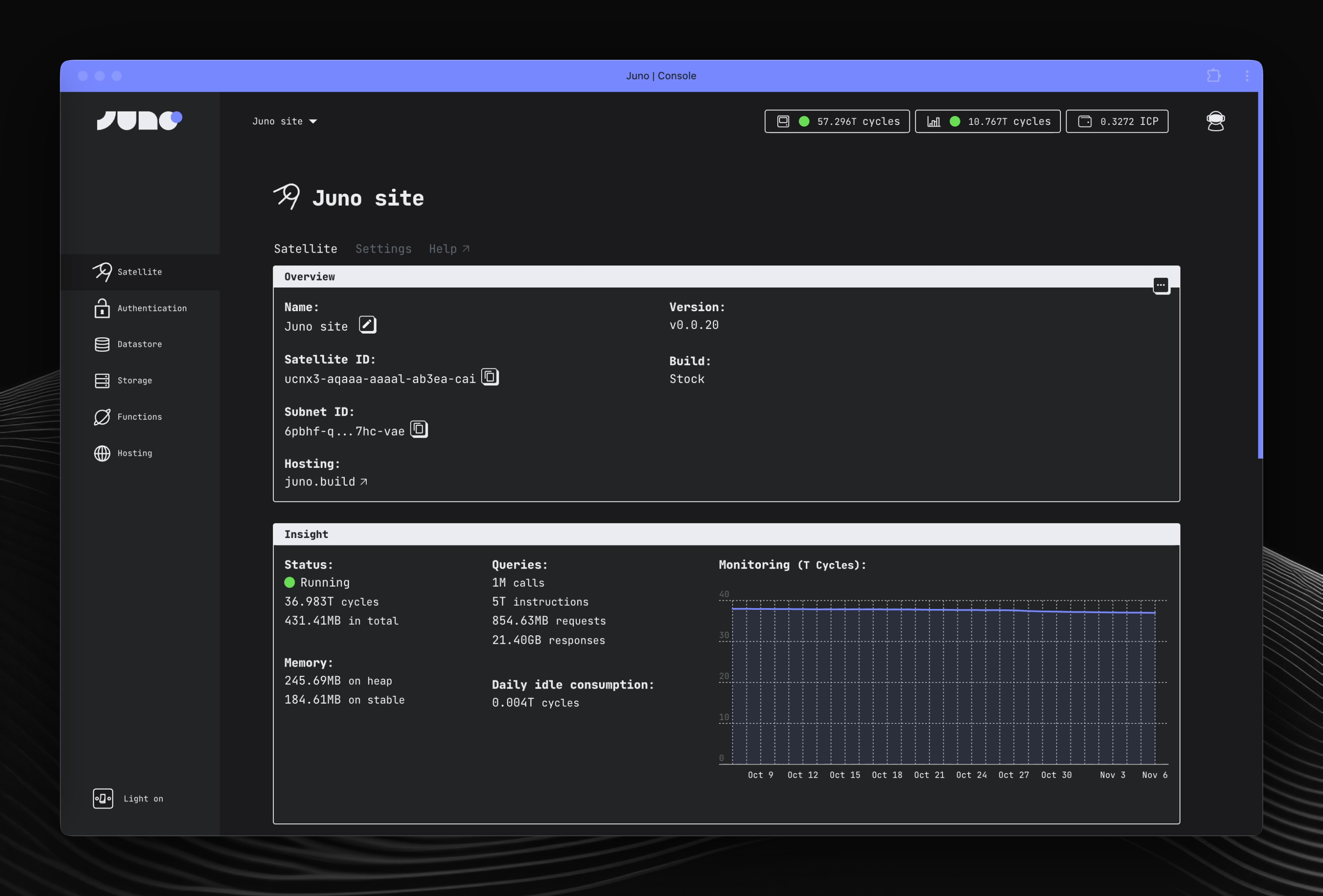Click the Hosting icon in sidebar
The image size is (1323, 896).
click(x=100, y=452)
